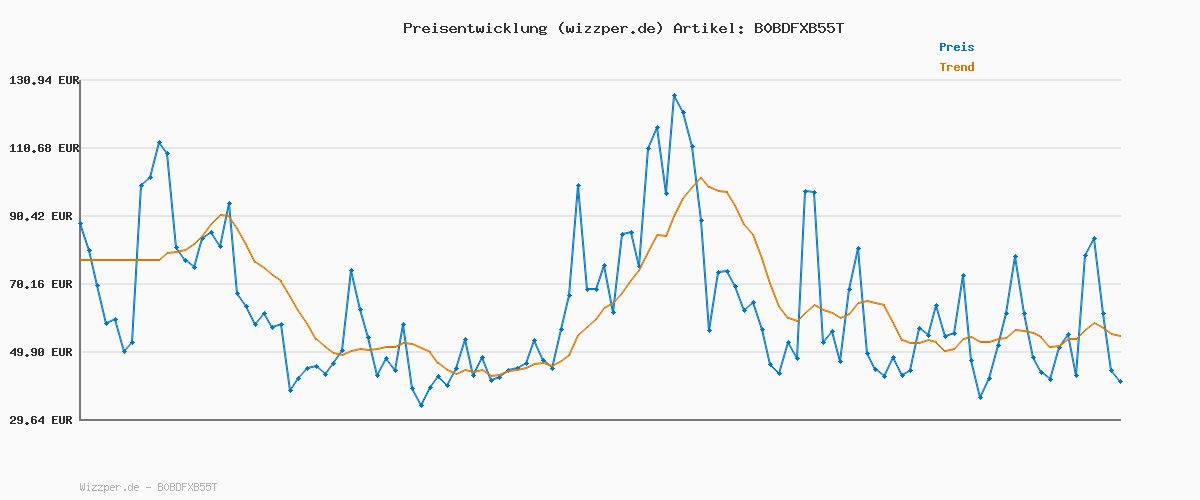
Task: Click the article ID 'B0BDFXB55T' in the title
Action: tap(797, 28)
